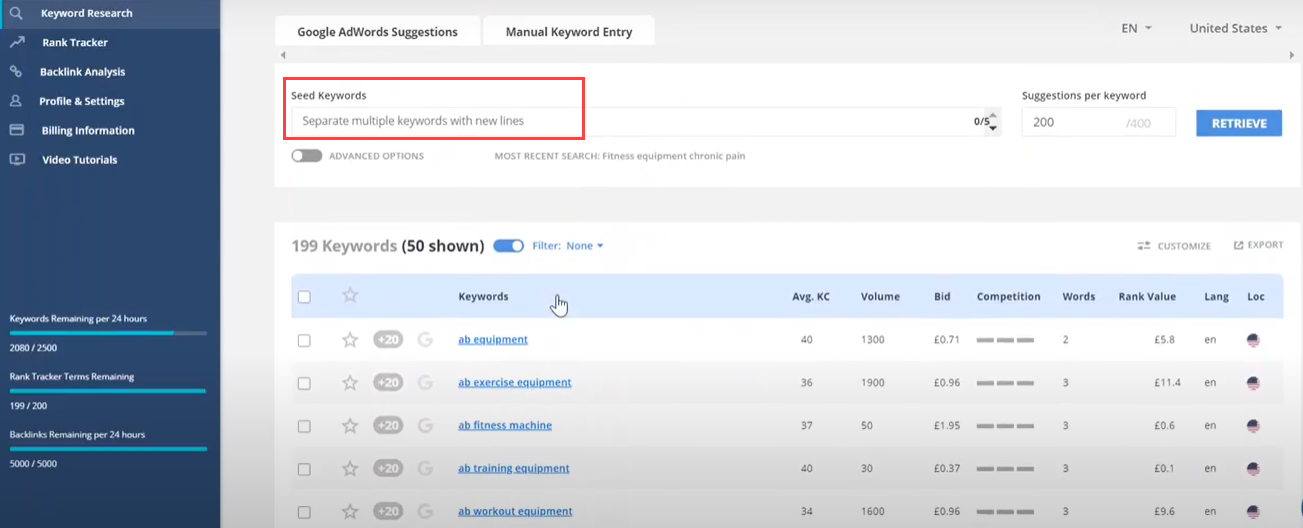Screen dimensions: 1303x528
Task: Click US flag in 'ab equipment' row
Action: [x=1254, y=340]
